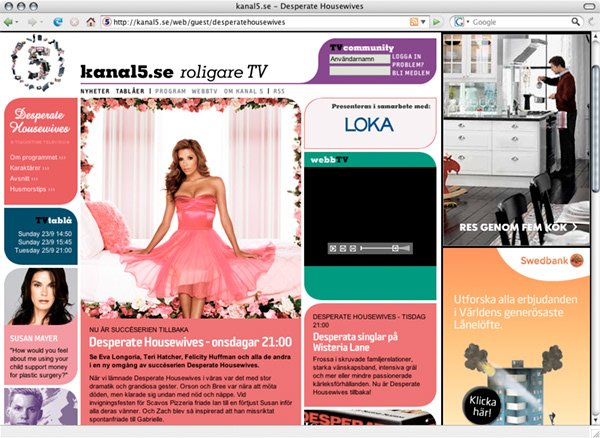Click the Kanal 5 favicon in the address bar
This screenshot has height=438, width=600.
coord(107,22)
